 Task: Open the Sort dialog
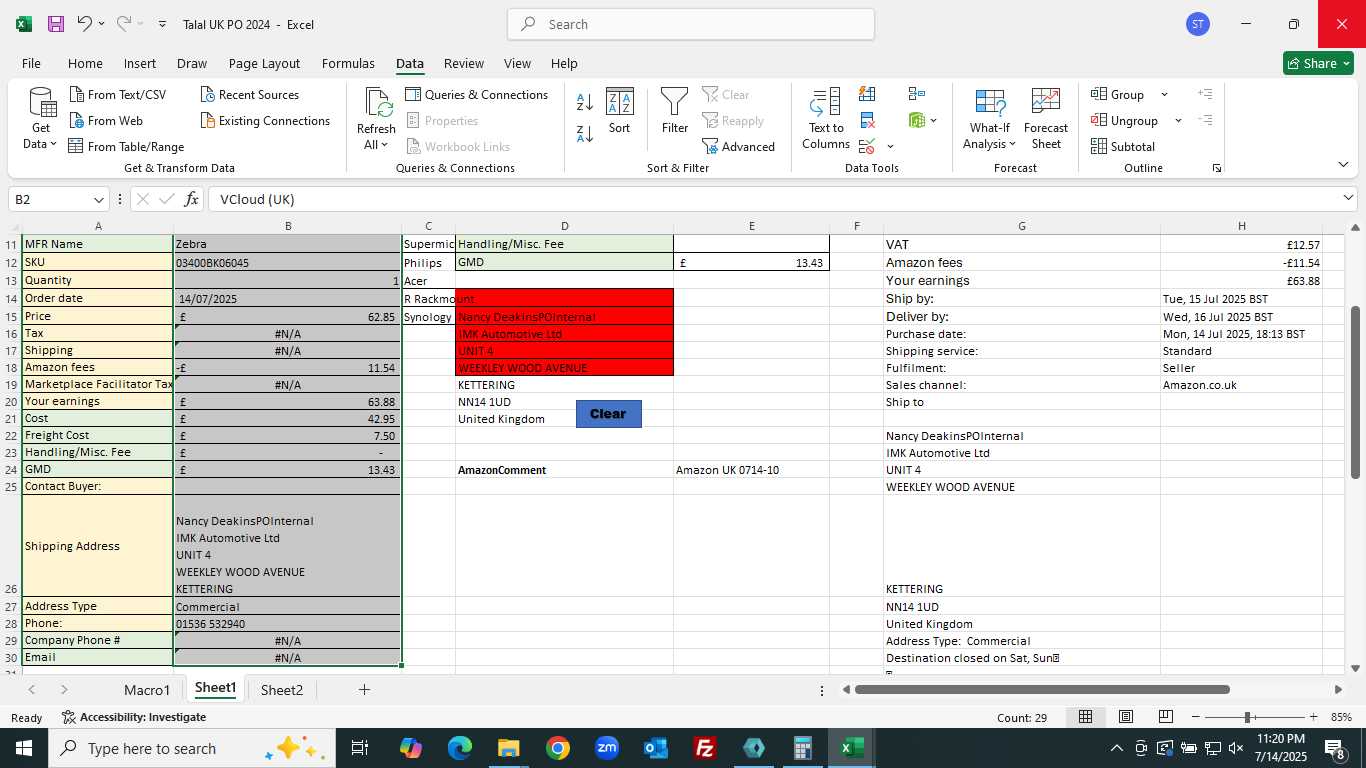click(x=620, y=110)
